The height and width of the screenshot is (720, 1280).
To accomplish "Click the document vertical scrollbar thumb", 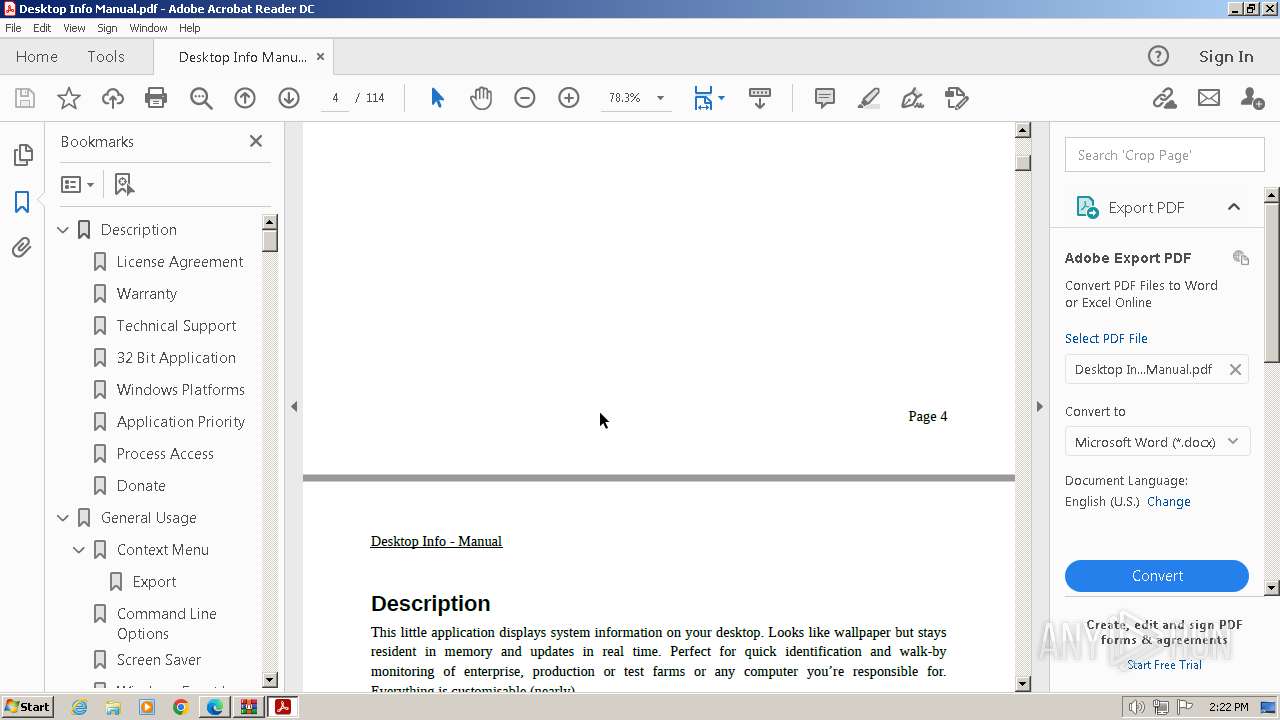I will click(1023, 162).
